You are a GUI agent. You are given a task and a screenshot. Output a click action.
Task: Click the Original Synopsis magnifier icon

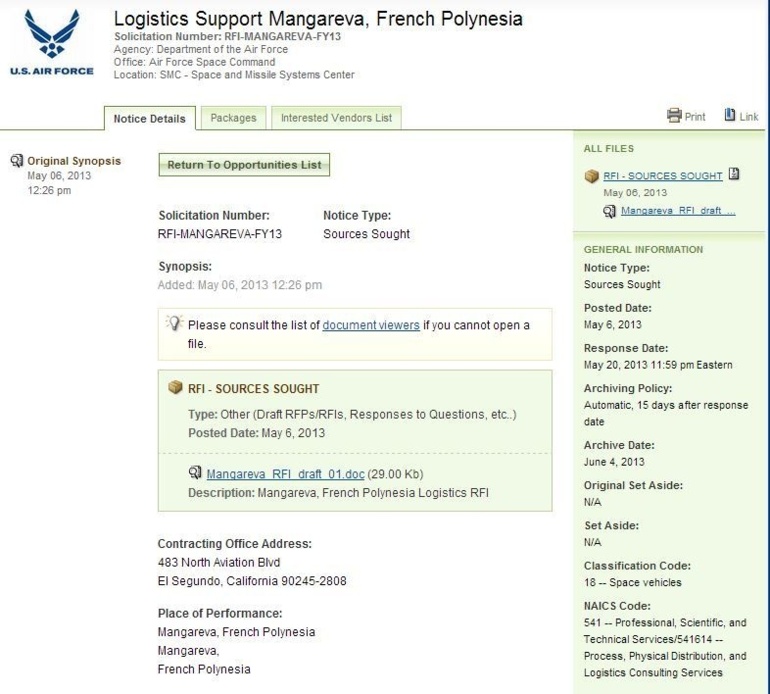click(17, 161)
